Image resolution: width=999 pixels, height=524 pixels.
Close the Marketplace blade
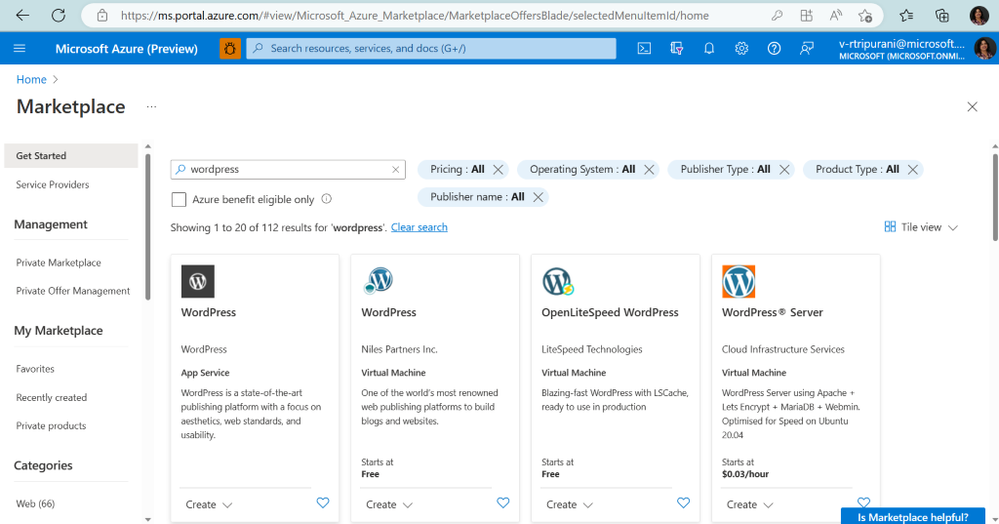[972, 106]
